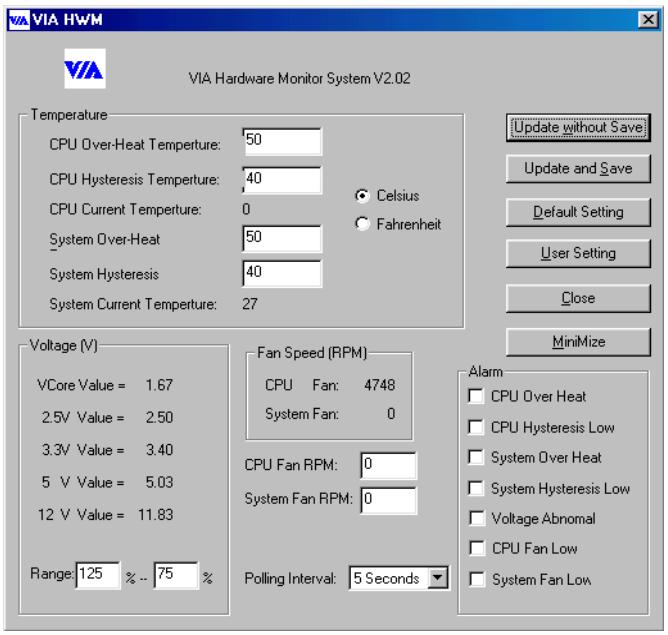
Task: Select the Fahrenheit radio button
Action: click(362, 224)
